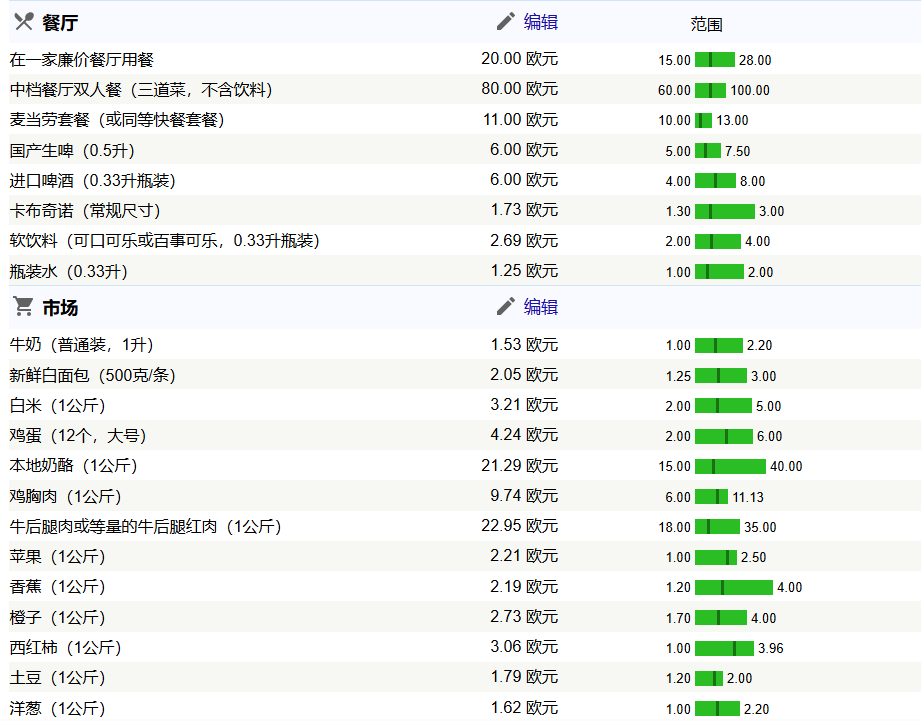Click the pencil icon in the 市场 header
The width and height of the screenshot is (922, 721).
click(506, 307)
